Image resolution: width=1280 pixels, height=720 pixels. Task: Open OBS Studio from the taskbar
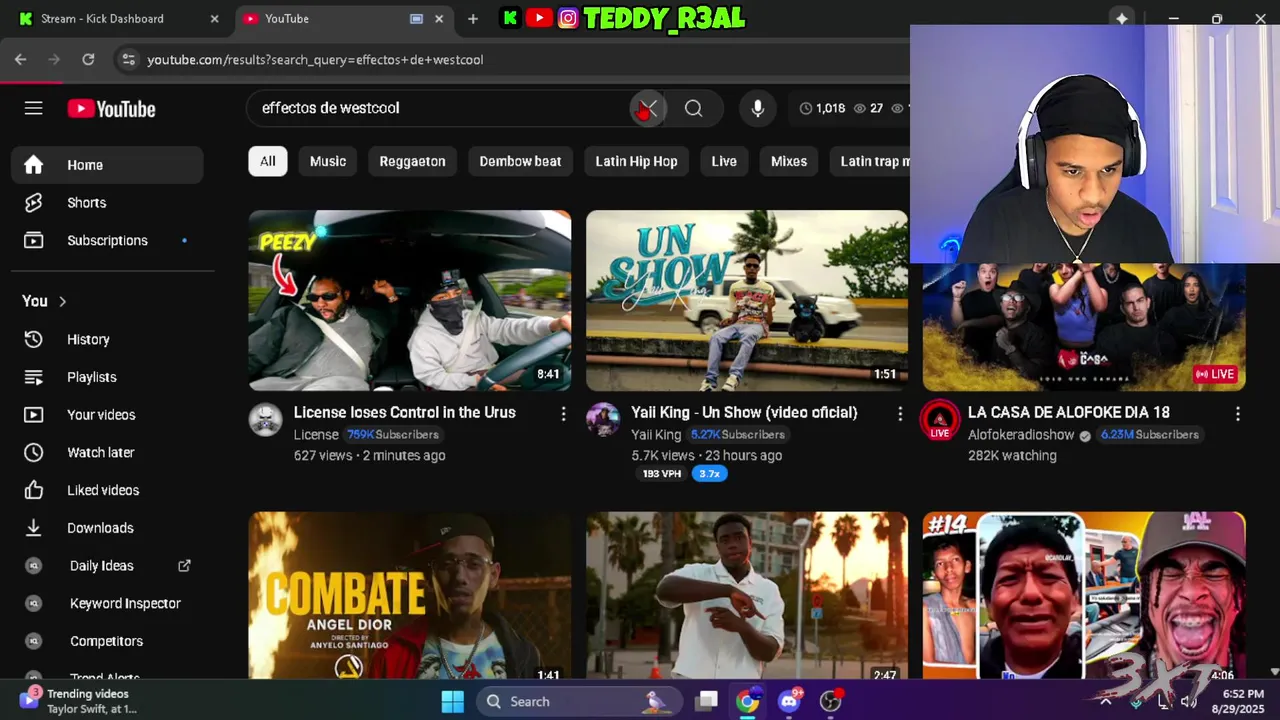[830, 701]
